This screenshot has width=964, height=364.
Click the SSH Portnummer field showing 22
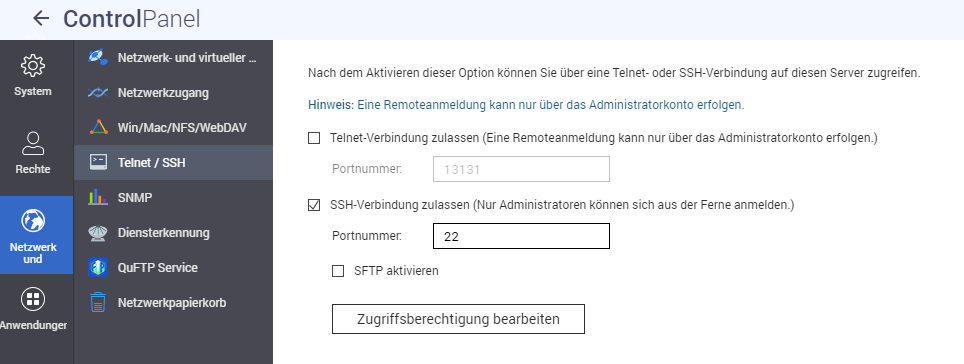pos(521,236)
